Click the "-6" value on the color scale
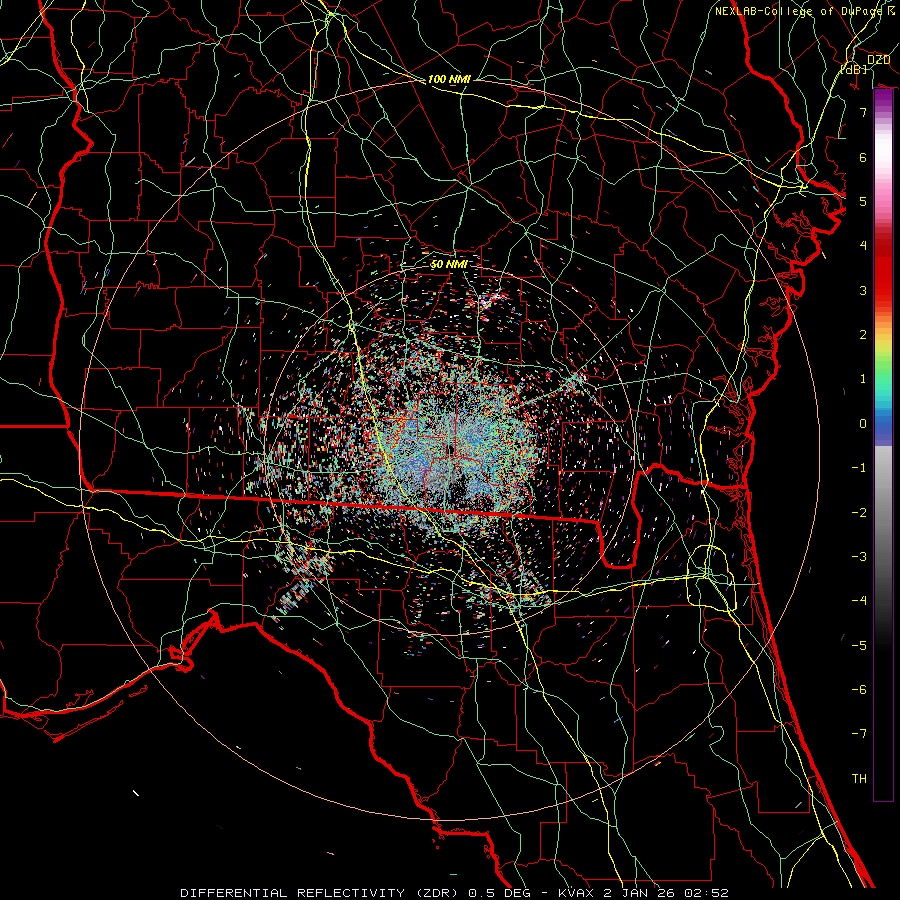 859,690
